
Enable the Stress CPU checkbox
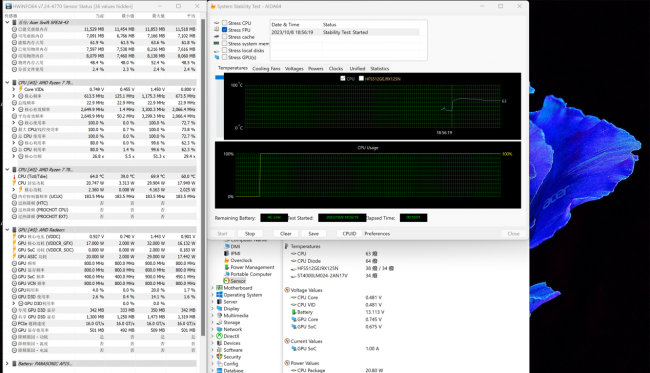tap(224, 23)
